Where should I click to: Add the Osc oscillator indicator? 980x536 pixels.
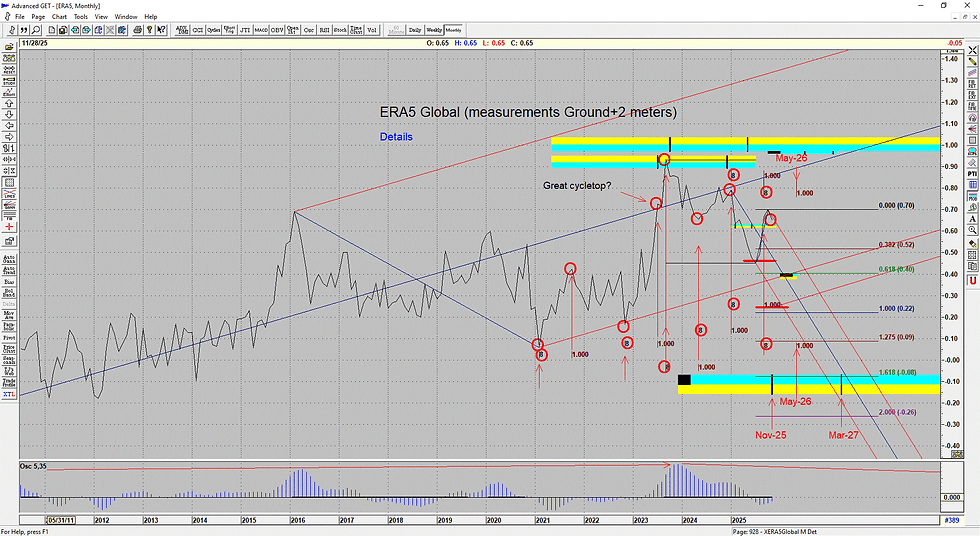point(309,30)
